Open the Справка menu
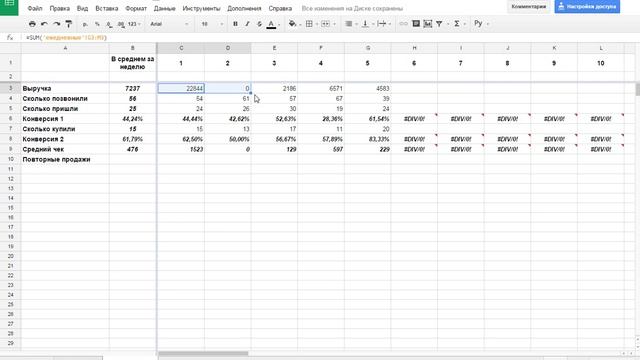Screen dimensions: 640x360 click(x=280, y=8)
